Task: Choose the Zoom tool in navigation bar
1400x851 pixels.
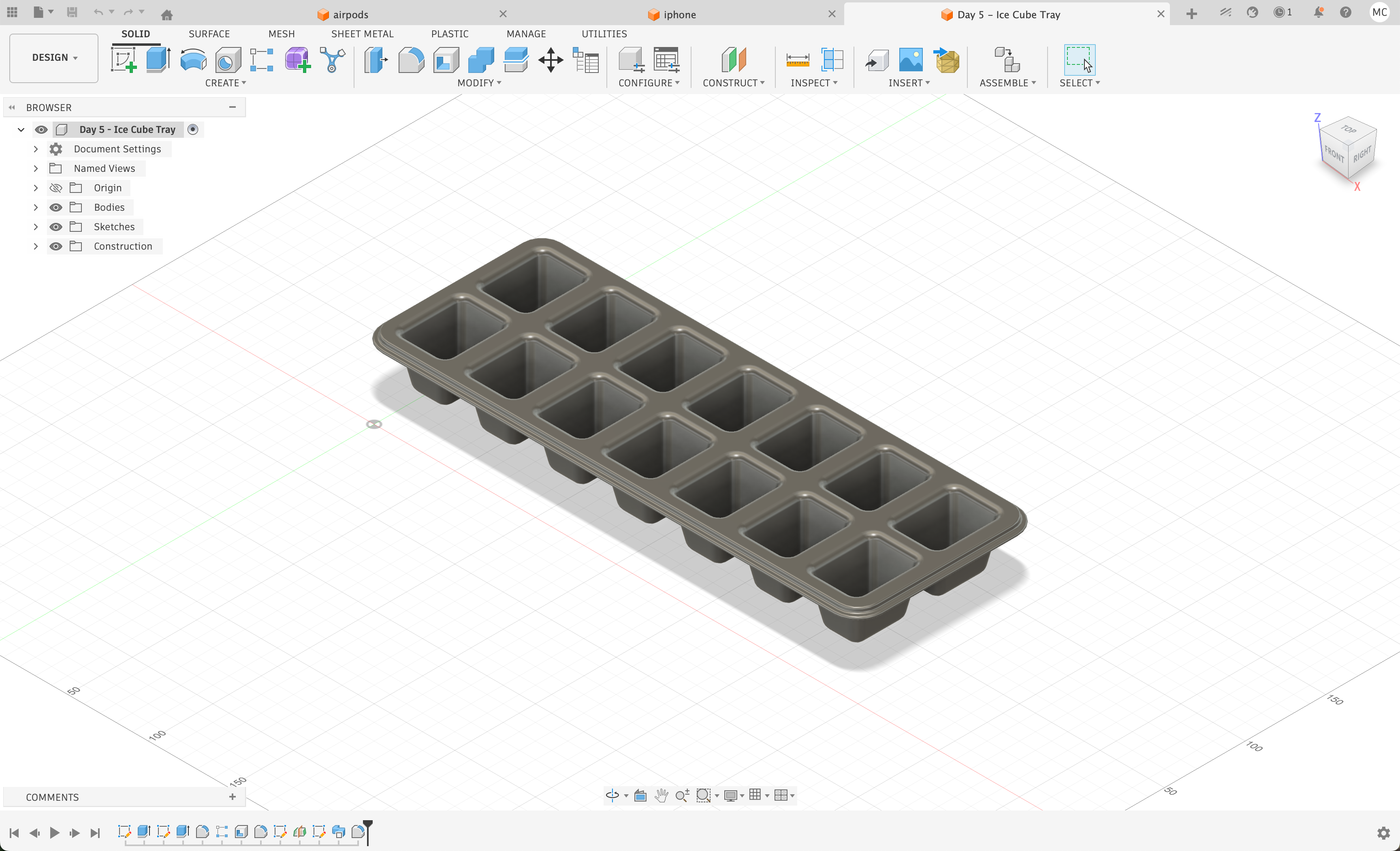Action: pyautogui.click(x=683, y=795)
